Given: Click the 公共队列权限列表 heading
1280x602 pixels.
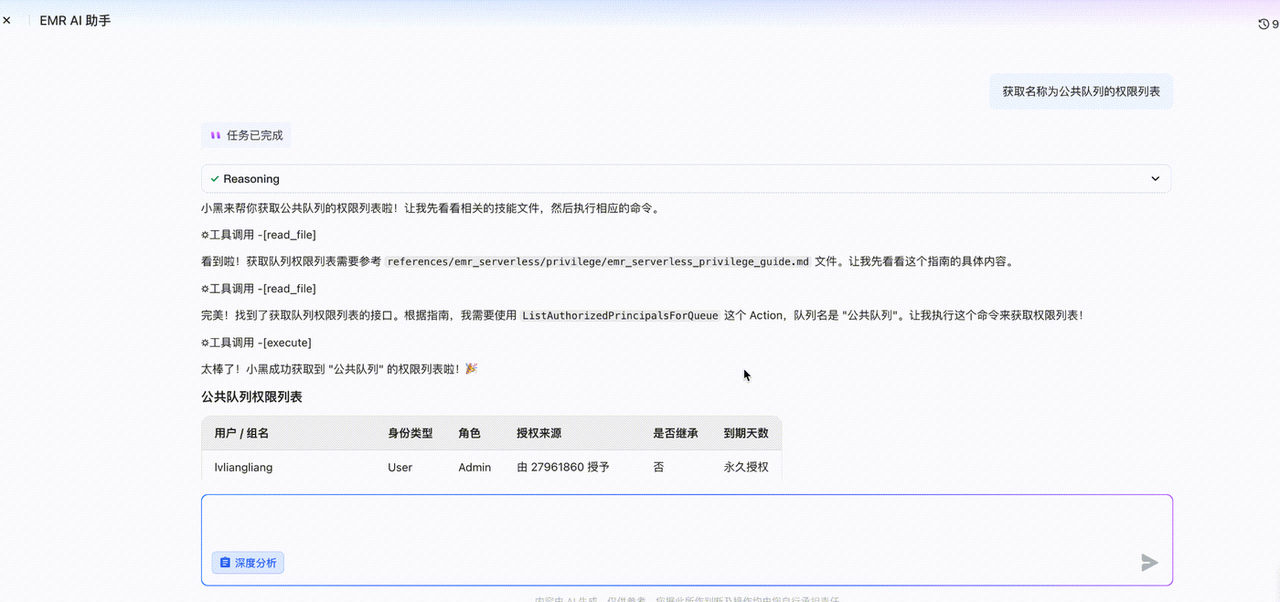Looking at the screenshot, I should [252, 397].
